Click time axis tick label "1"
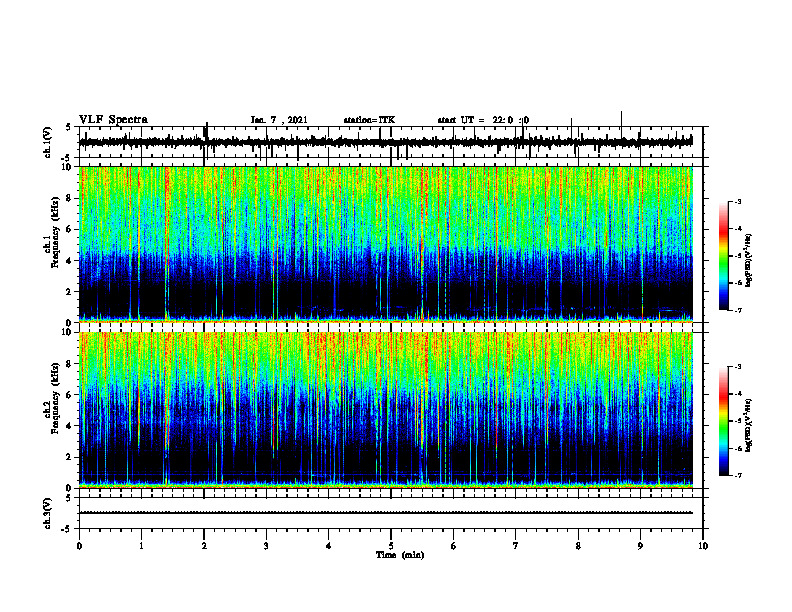The width and height of the screenshot is (792, 612). click(x=141, y=546)
